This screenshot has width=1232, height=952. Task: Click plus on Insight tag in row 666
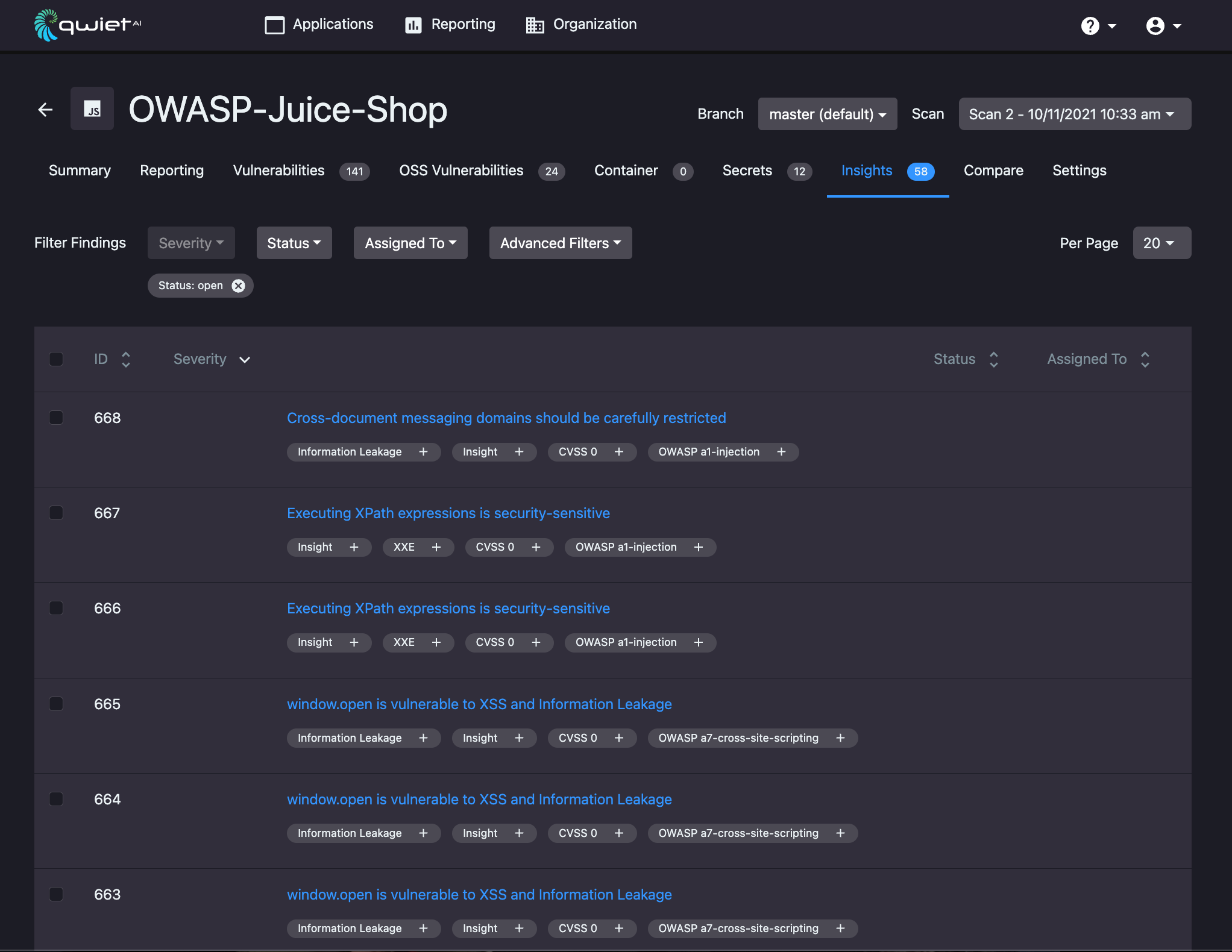pyautogui.click(x=354, y=642)
